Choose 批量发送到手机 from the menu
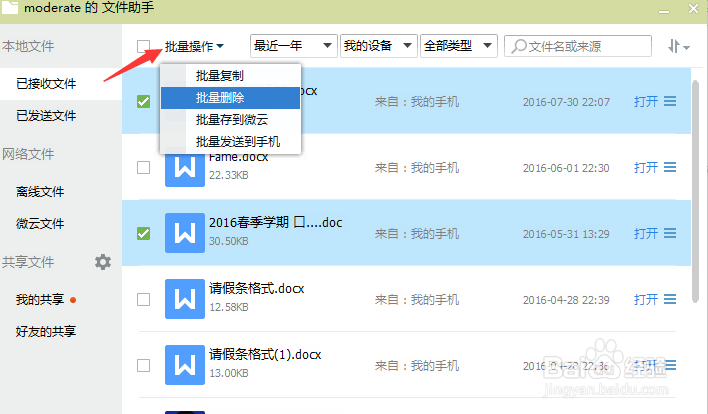The height and width of the screenshot is (414, 708). click(230, 142)
